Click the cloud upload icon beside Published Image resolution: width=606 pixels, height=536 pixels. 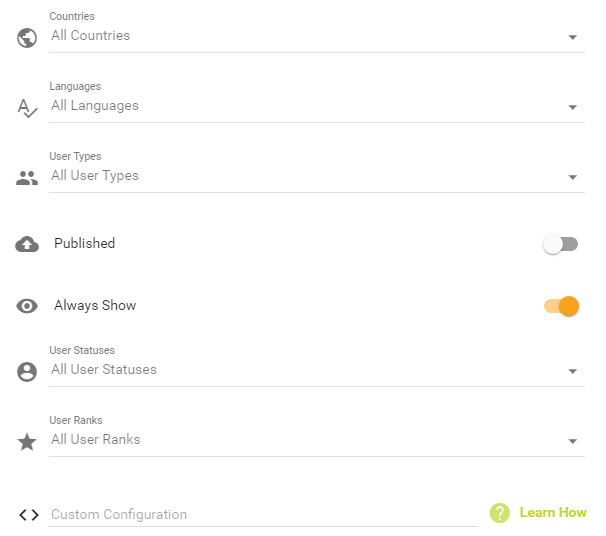coord(27,244)
